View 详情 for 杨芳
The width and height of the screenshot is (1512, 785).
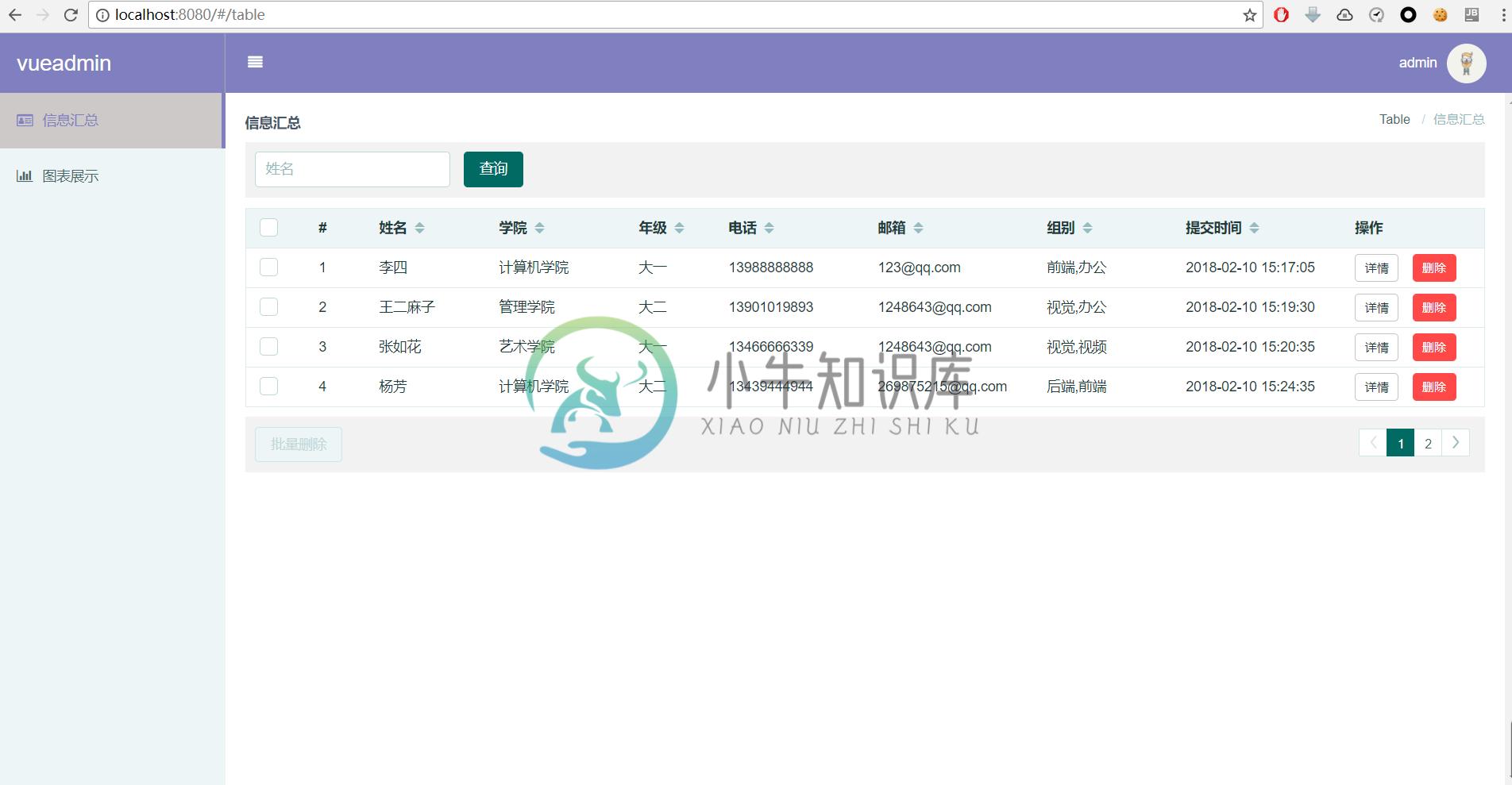click(1376, 387)
